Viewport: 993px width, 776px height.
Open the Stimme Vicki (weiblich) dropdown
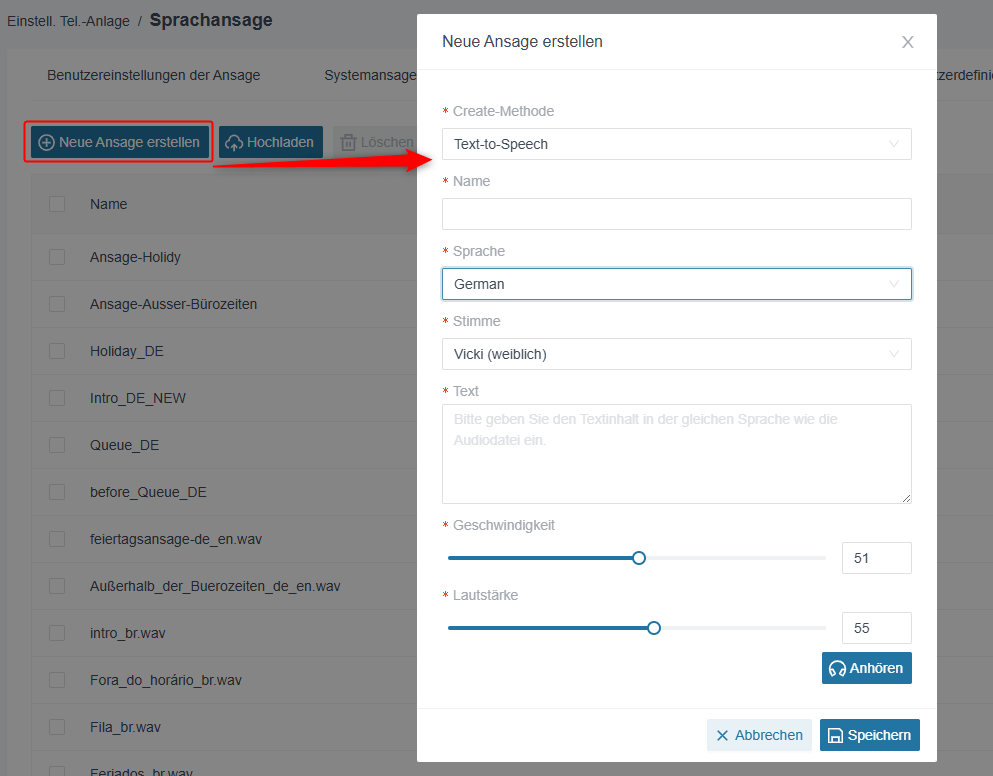676,353
